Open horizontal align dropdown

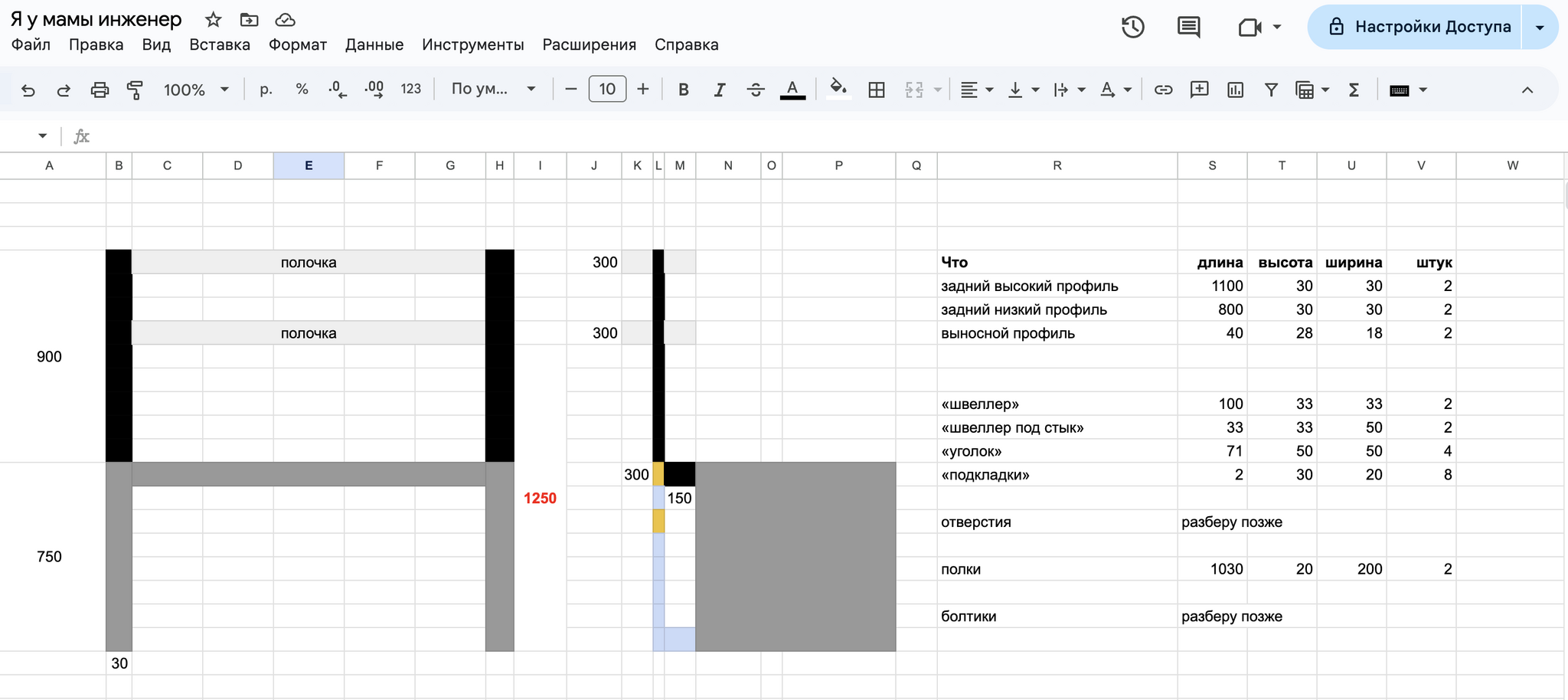click(x=976, y=90)
